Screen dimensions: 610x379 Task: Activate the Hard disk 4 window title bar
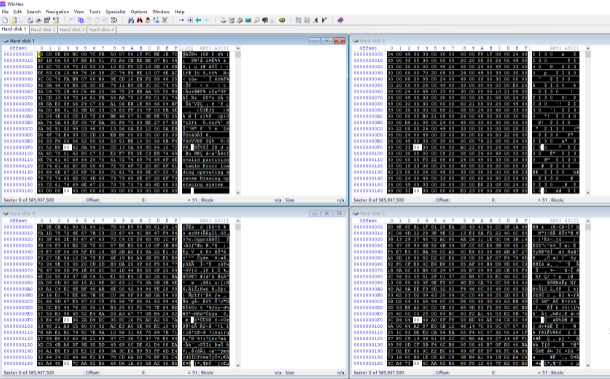156,213
